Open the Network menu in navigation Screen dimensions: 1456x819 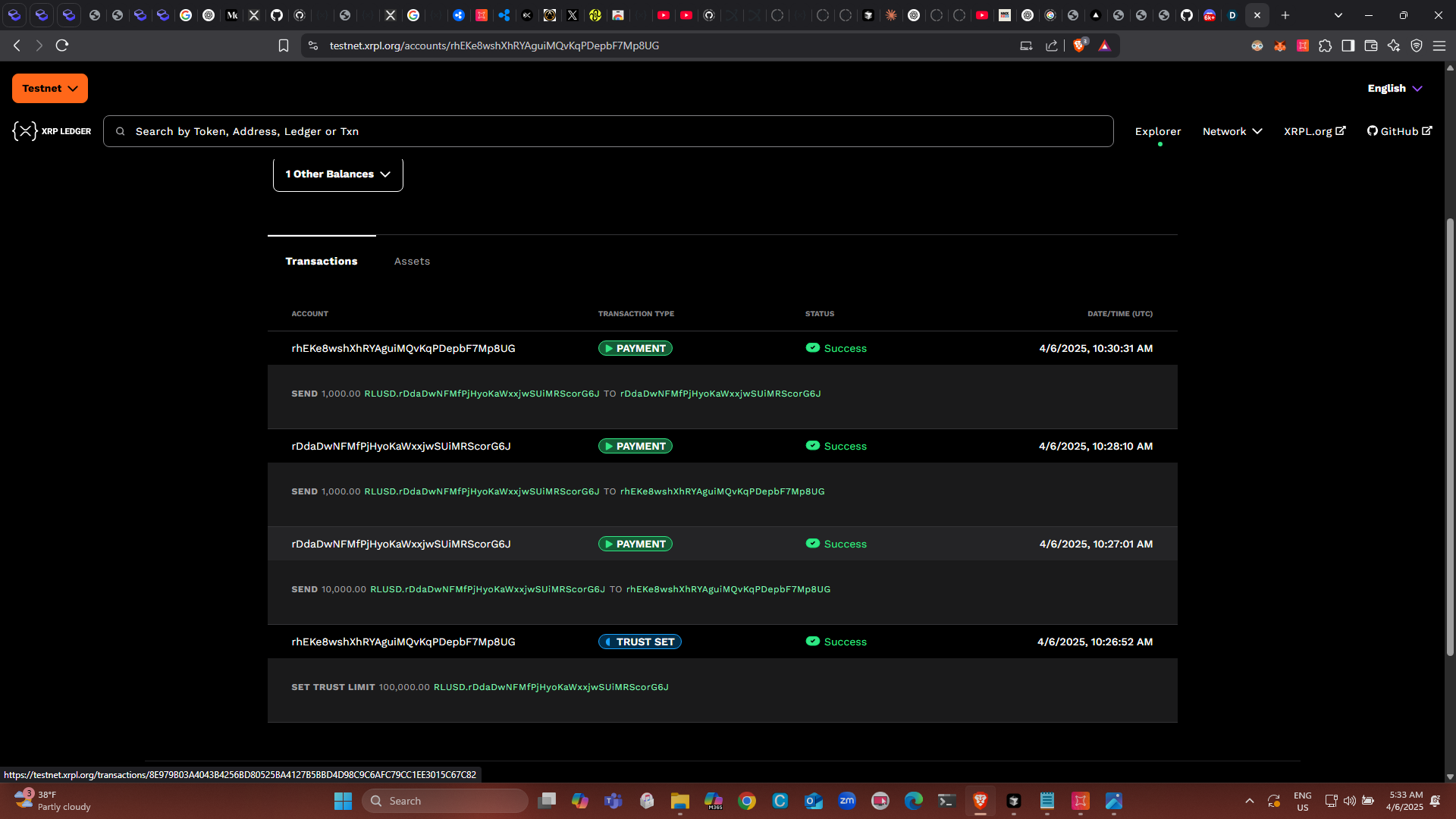click(1232, 131)
